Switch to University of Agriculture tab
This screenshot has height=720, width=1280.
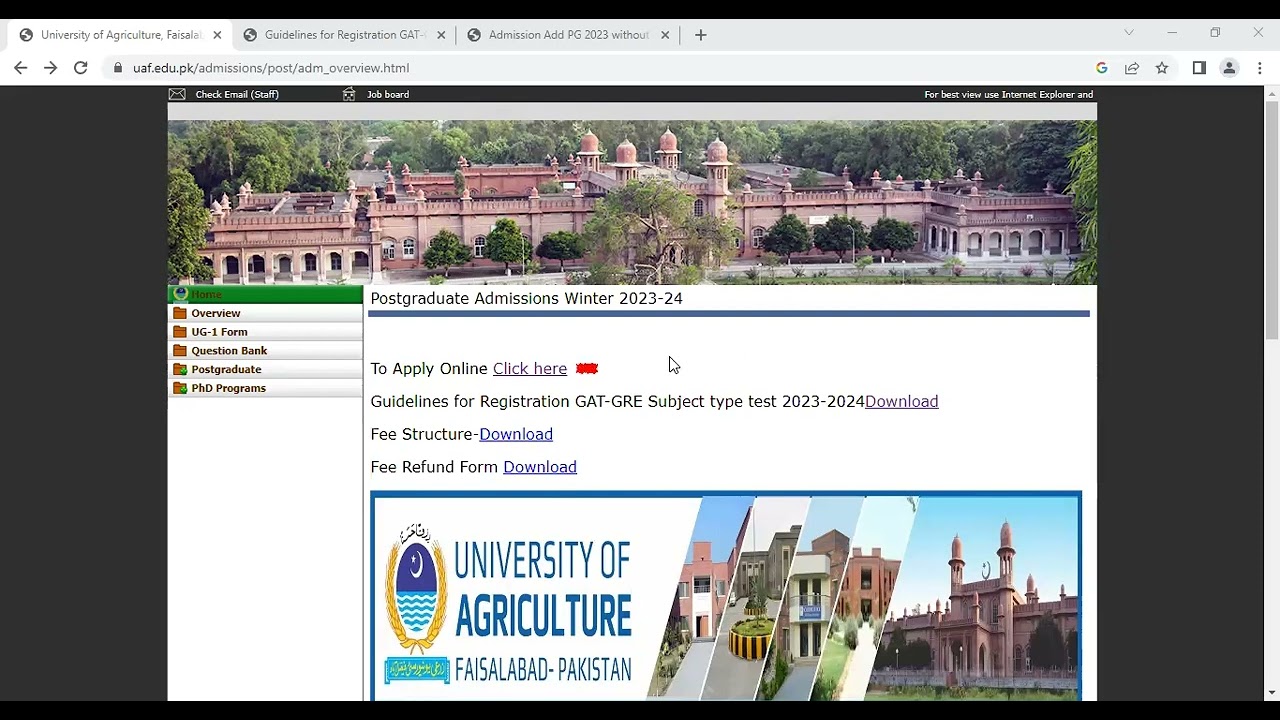(x=120, y=35)
